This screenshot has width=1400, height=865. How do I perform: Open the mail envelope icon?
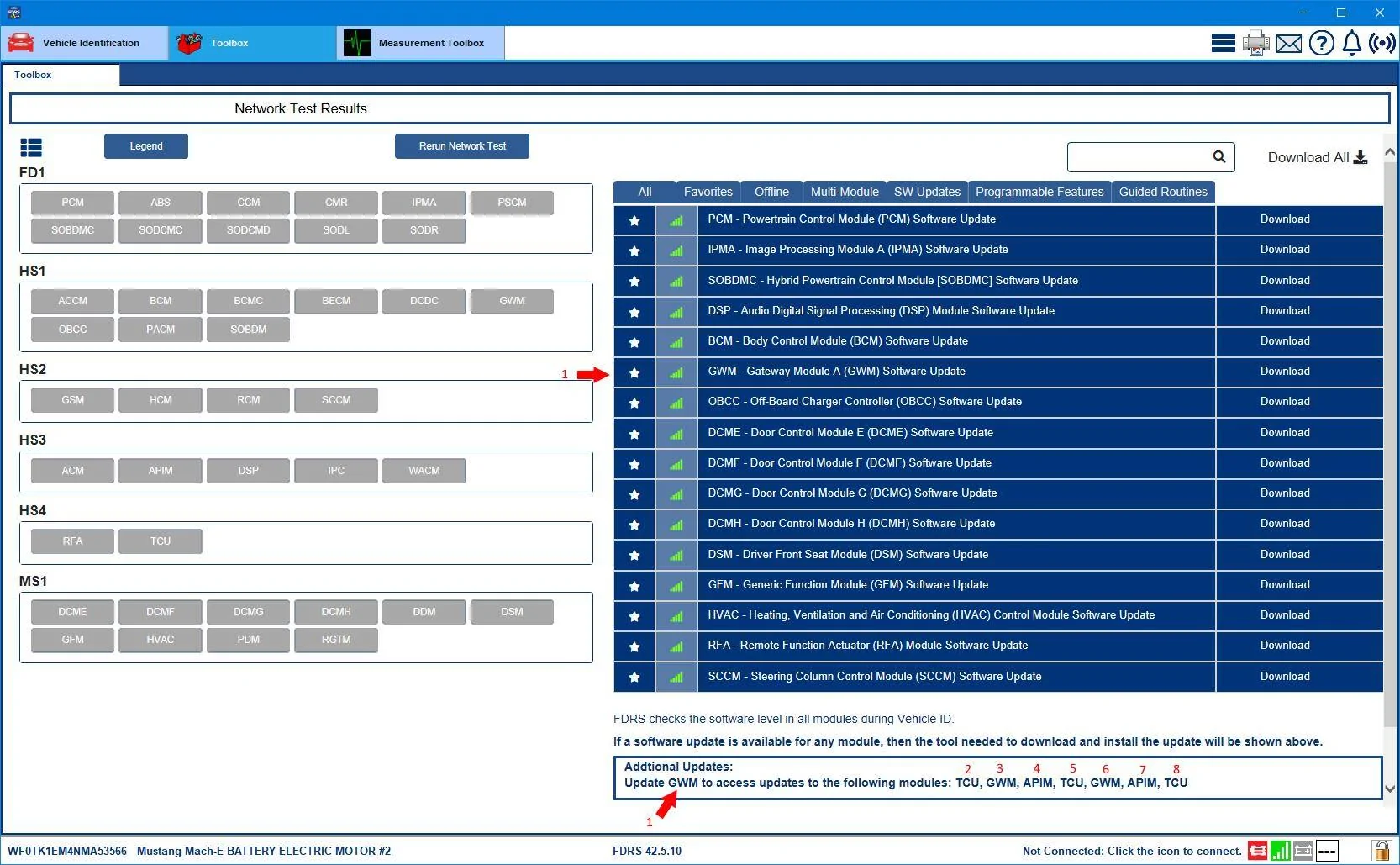click(x=1289, y=43)
